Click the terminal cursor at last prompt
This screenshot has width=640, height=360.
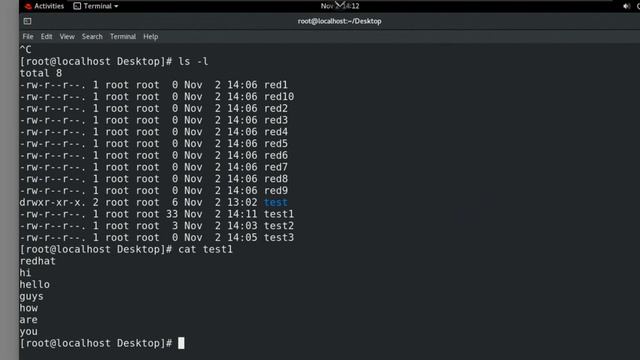point(181,343)
